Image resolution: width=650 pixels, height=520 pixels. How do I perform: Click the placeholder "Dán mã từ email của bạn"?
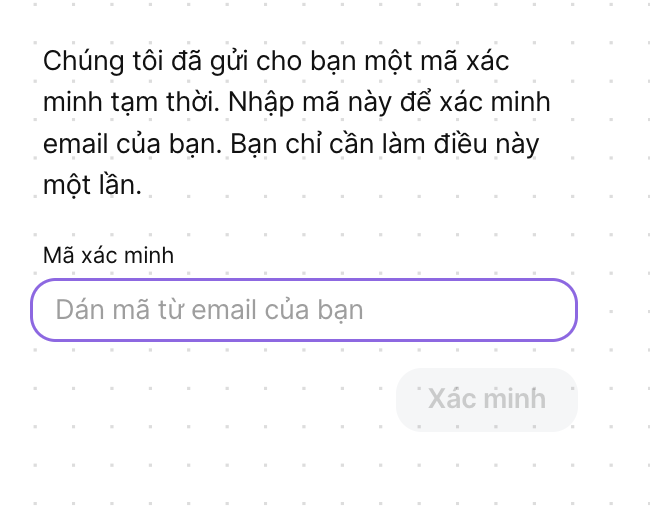(209, 310)
